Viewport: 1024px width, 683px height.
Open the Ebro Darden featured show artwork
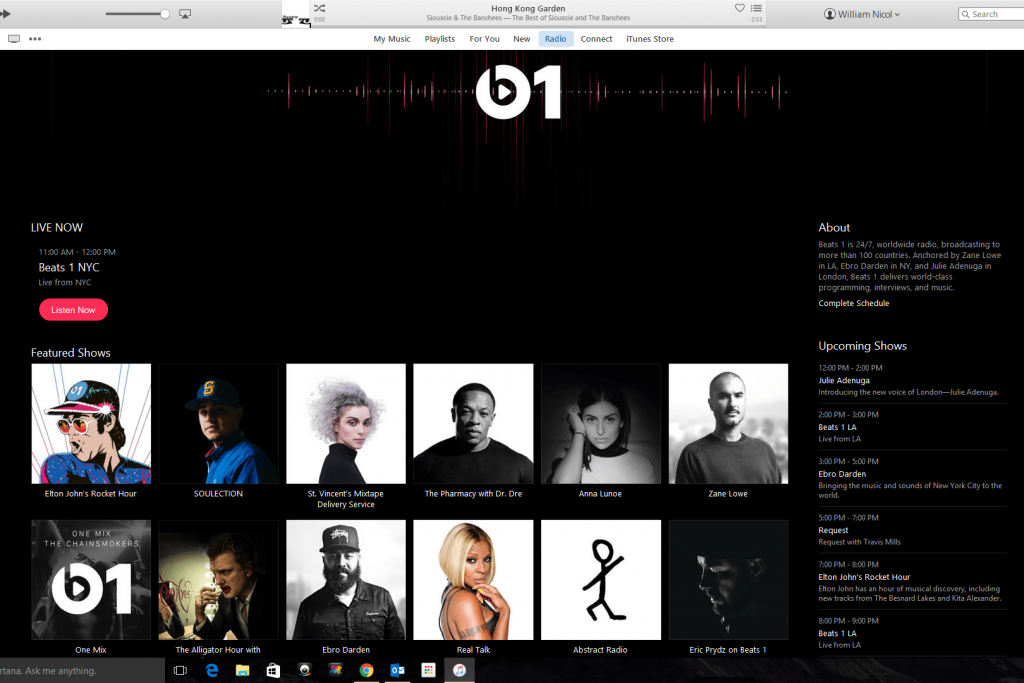coord(346,580)
